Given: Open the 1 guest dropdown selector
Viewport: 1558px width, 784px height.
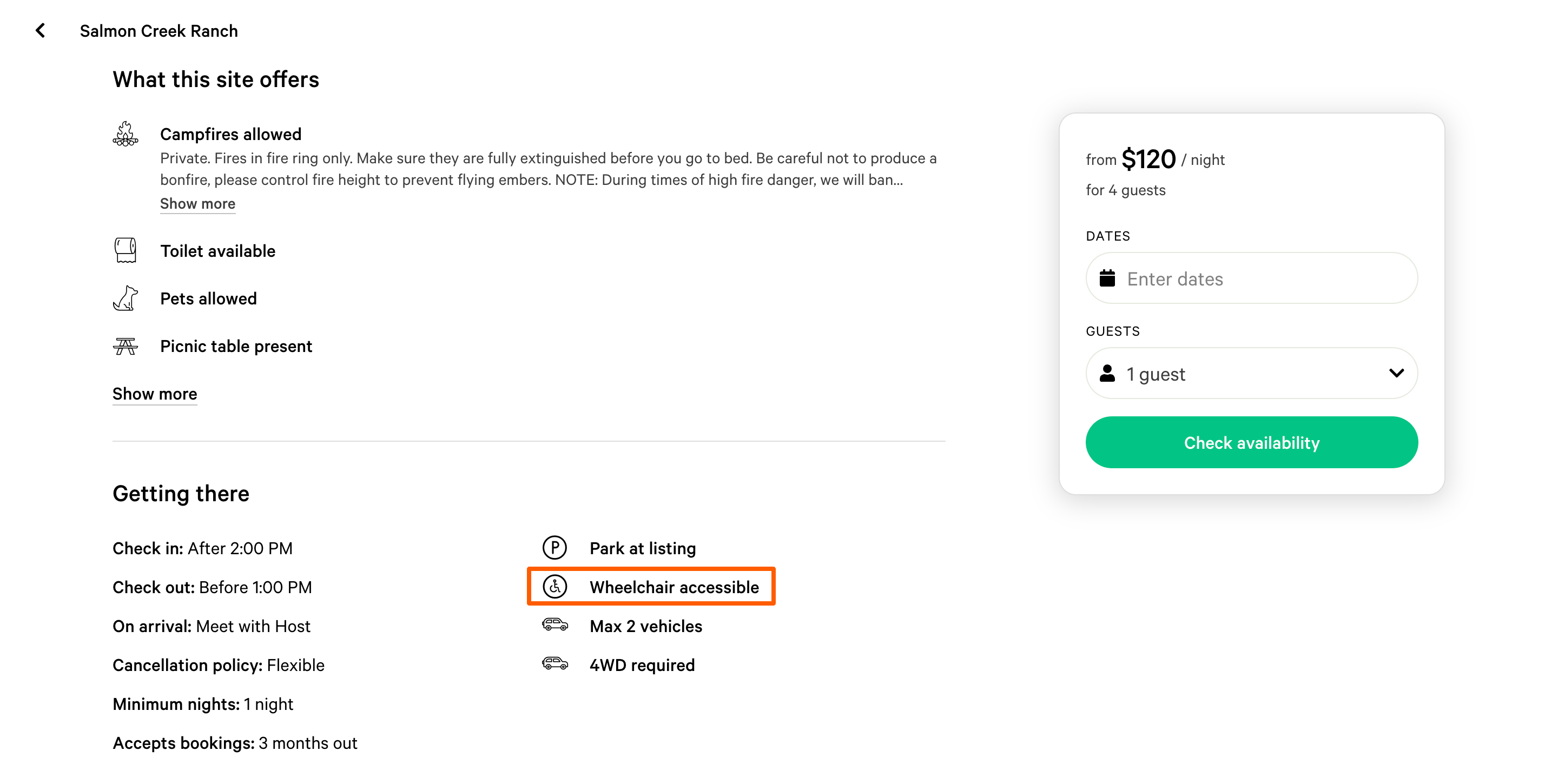Looking at the screenshot, I should 1251,373.
